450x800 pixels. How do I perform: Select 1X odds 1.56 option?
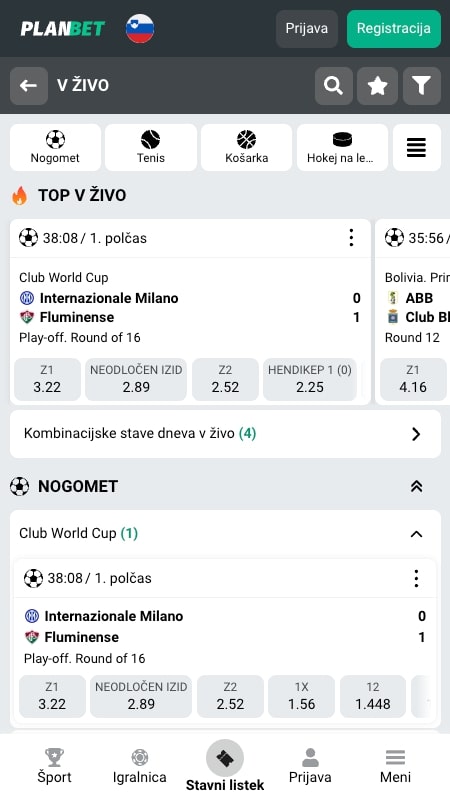[302, 696]
